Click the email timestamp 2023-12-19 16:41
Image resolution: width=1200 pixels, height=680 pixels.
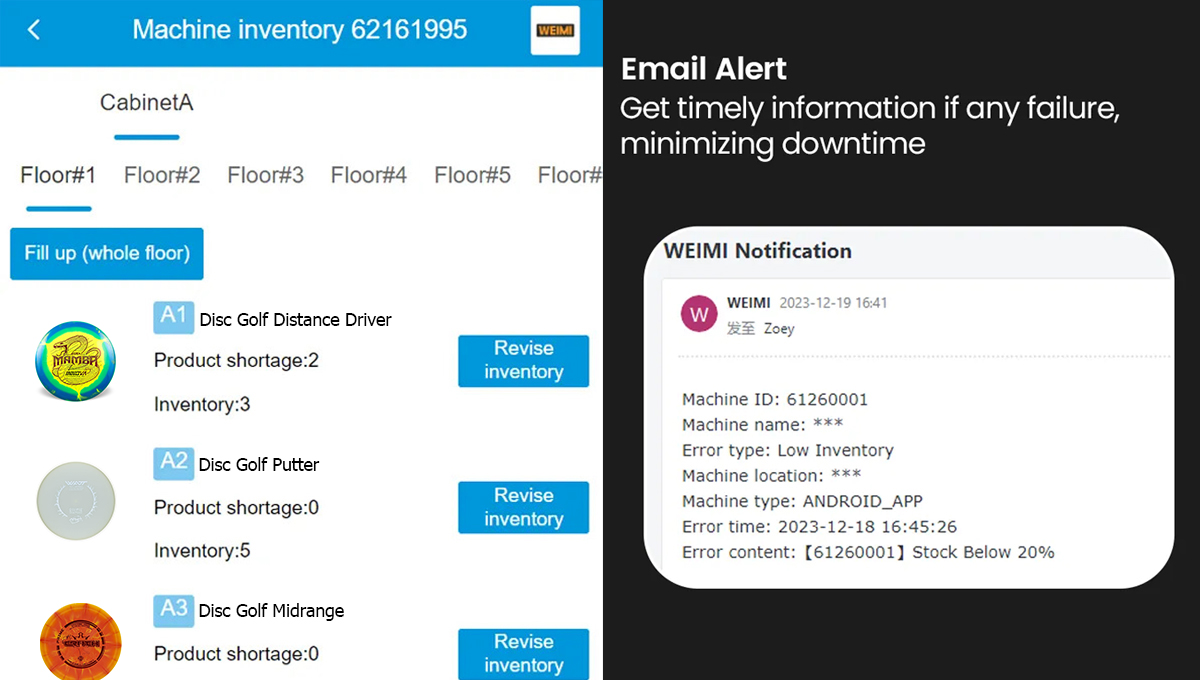(833, 303)
